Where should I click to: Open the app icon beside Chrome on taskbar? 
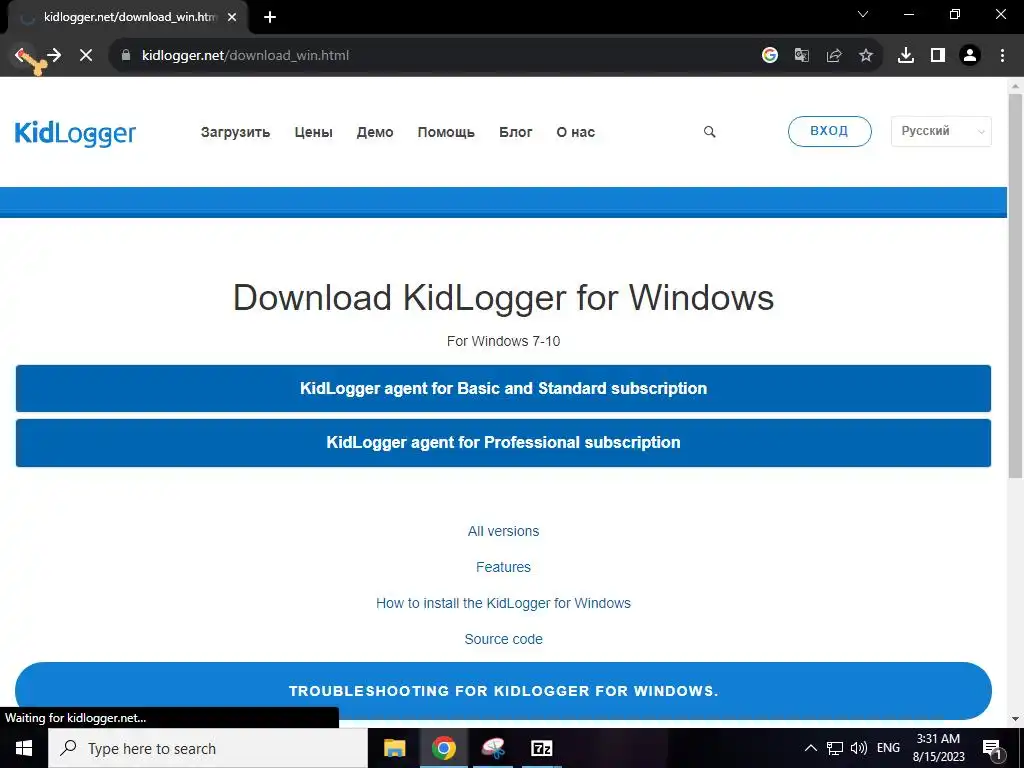(x=493, y=748)
